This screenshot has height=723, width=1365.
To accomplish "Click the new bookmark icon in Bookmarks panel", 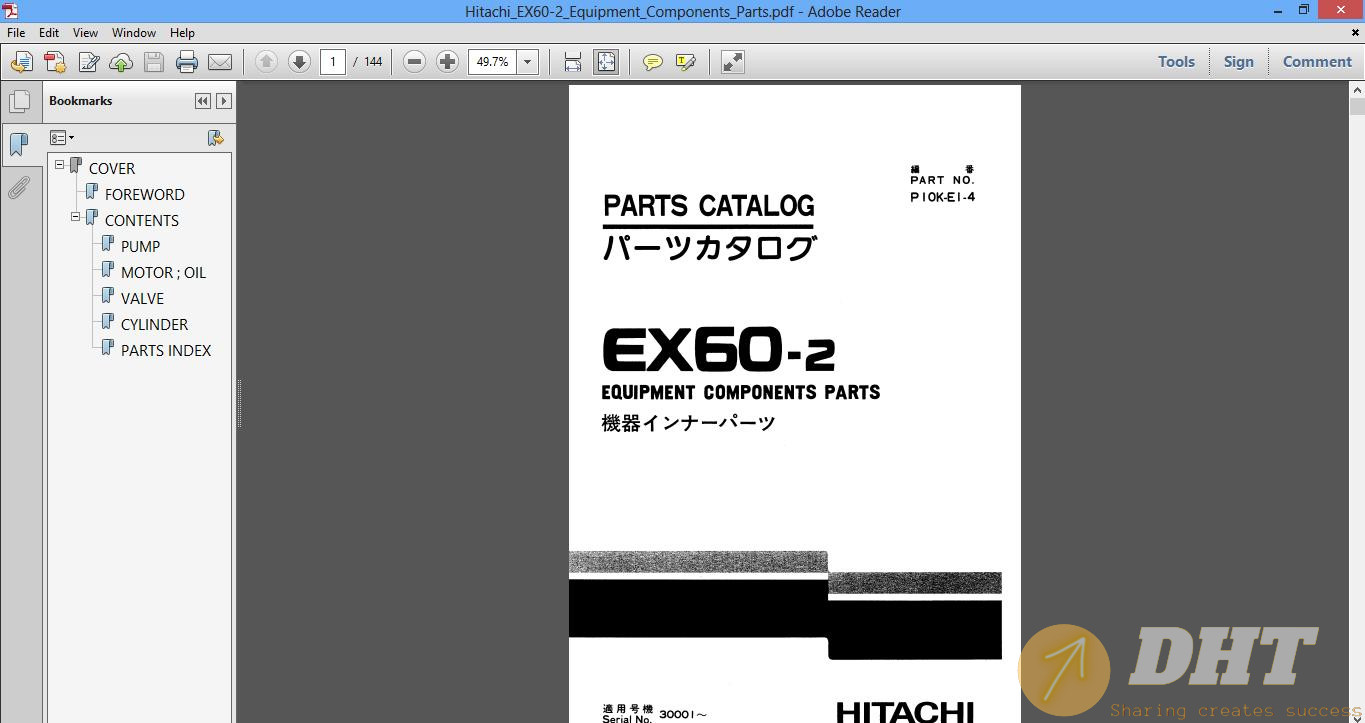I will pyautogui.click(x=215, y=138).
